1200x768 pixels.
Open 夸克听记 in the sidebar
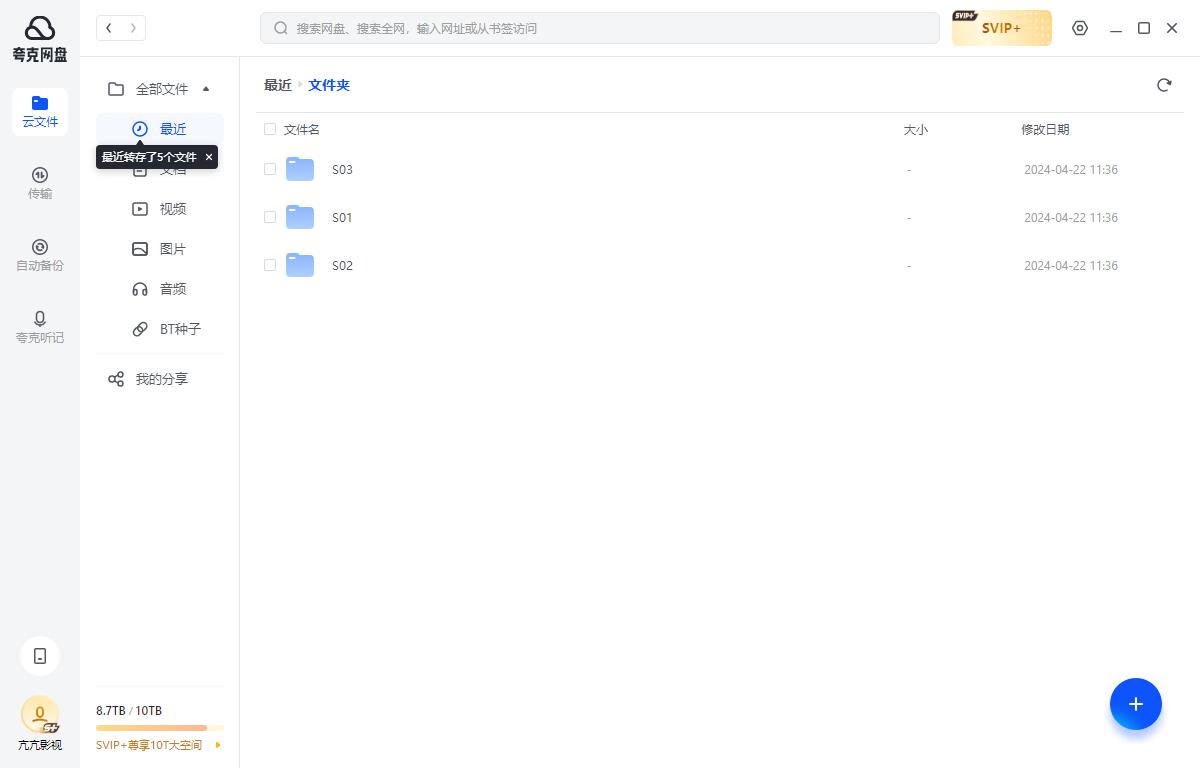point(40,327)
